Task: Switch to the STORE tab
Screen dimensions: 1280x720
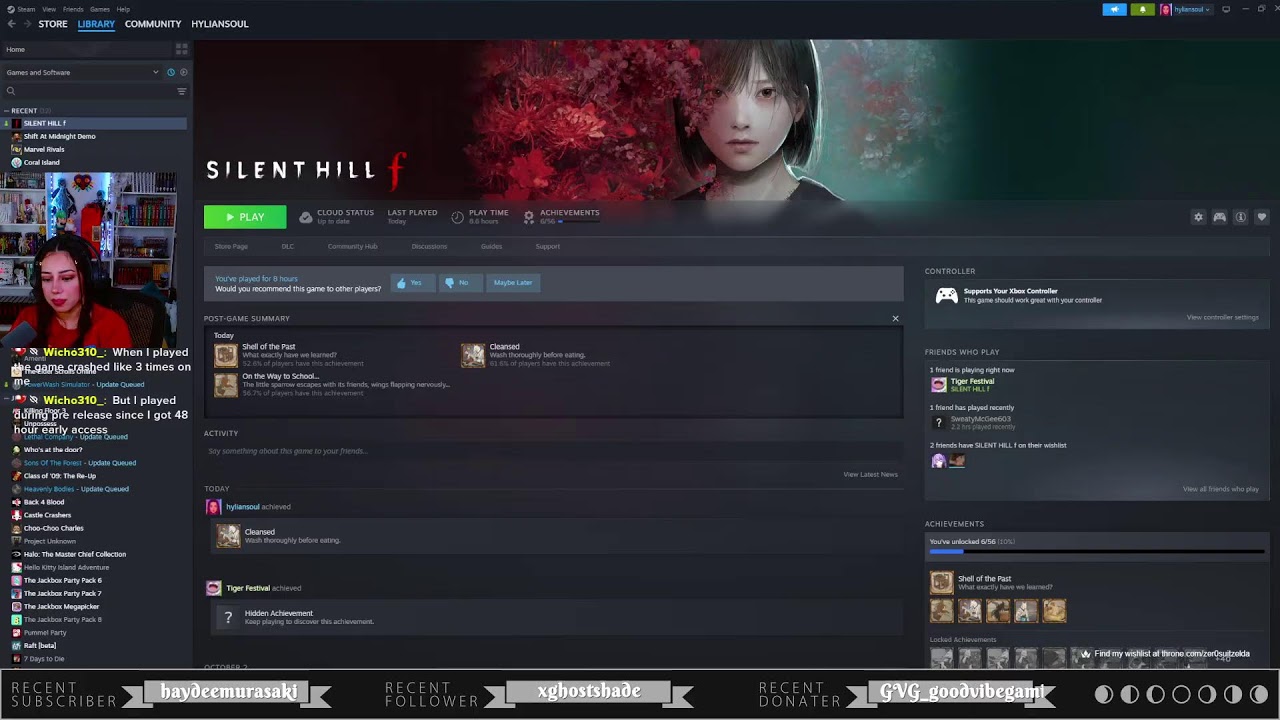Action: tap(53, 24)
